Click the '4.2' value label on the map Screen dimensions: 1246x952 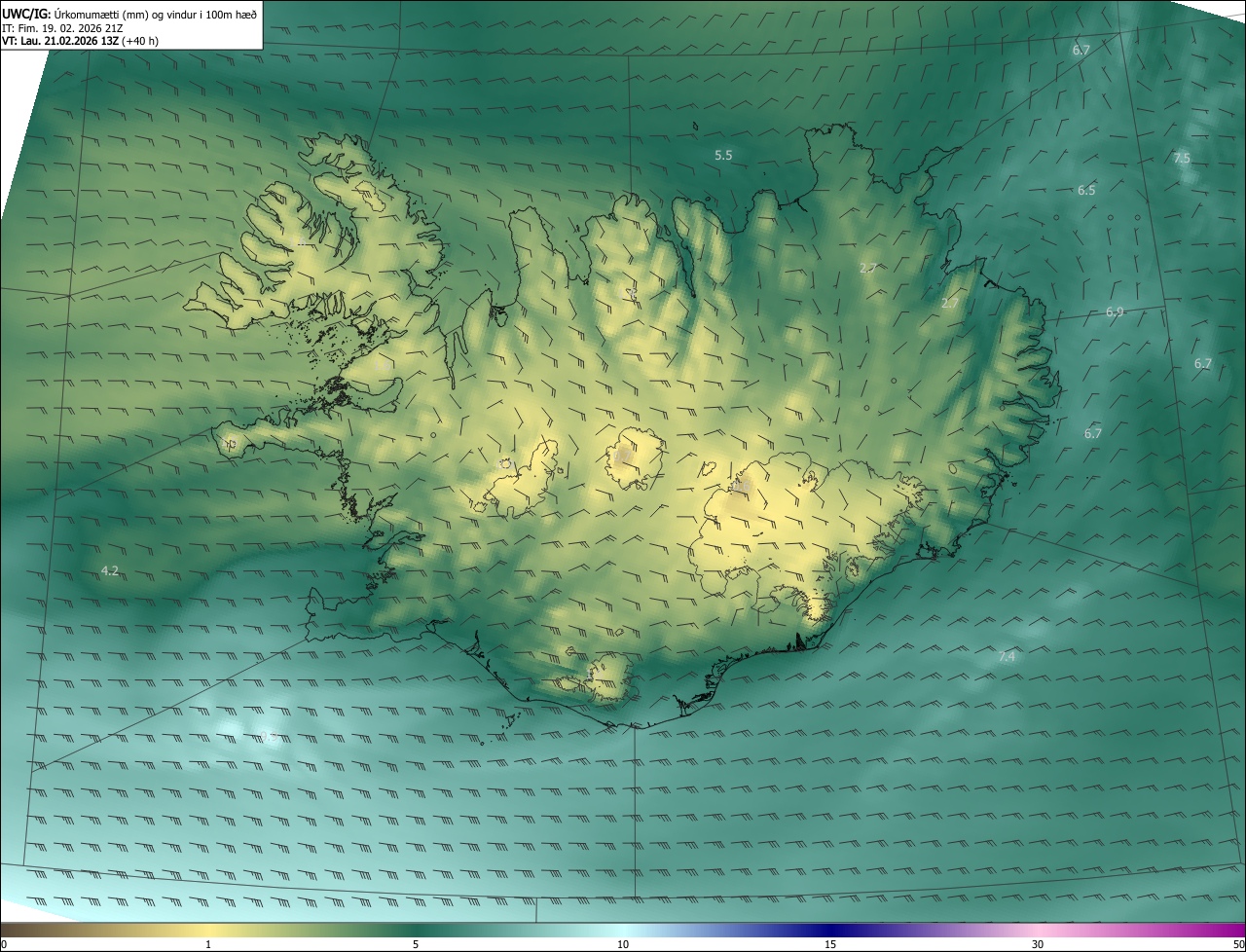click(110, 571)
